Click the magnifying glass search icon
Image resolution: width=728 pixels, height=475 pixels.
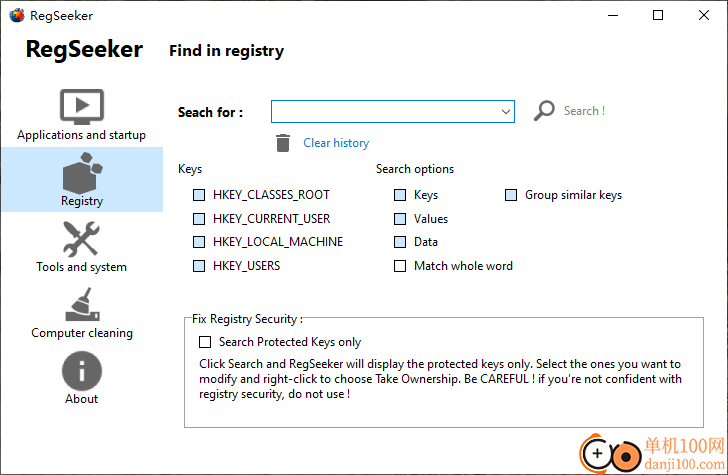(544, 111)
